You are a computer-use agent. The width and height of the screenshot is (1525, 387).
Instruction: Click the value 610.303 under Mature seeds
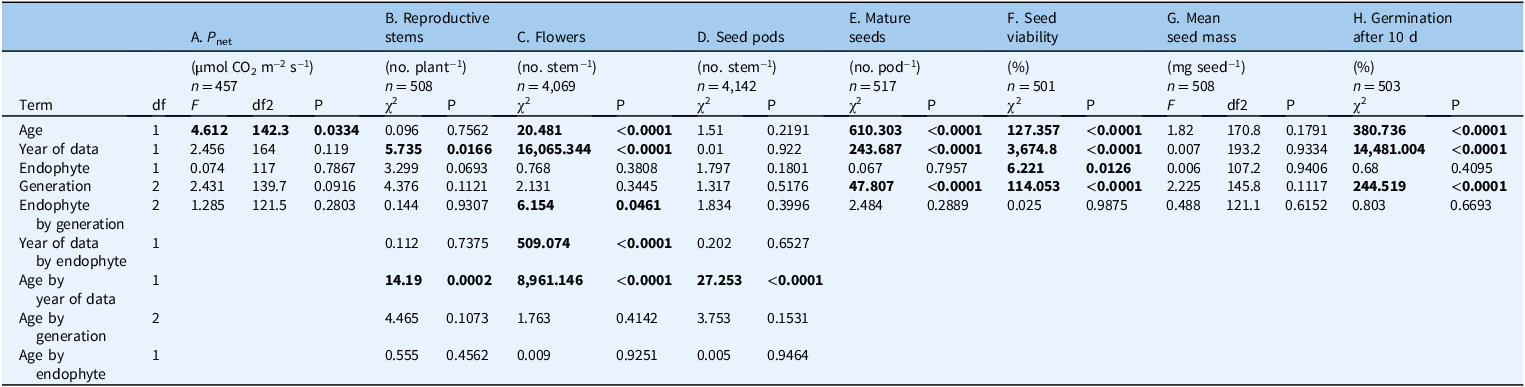pyautogui.click(x=872, y=128)
